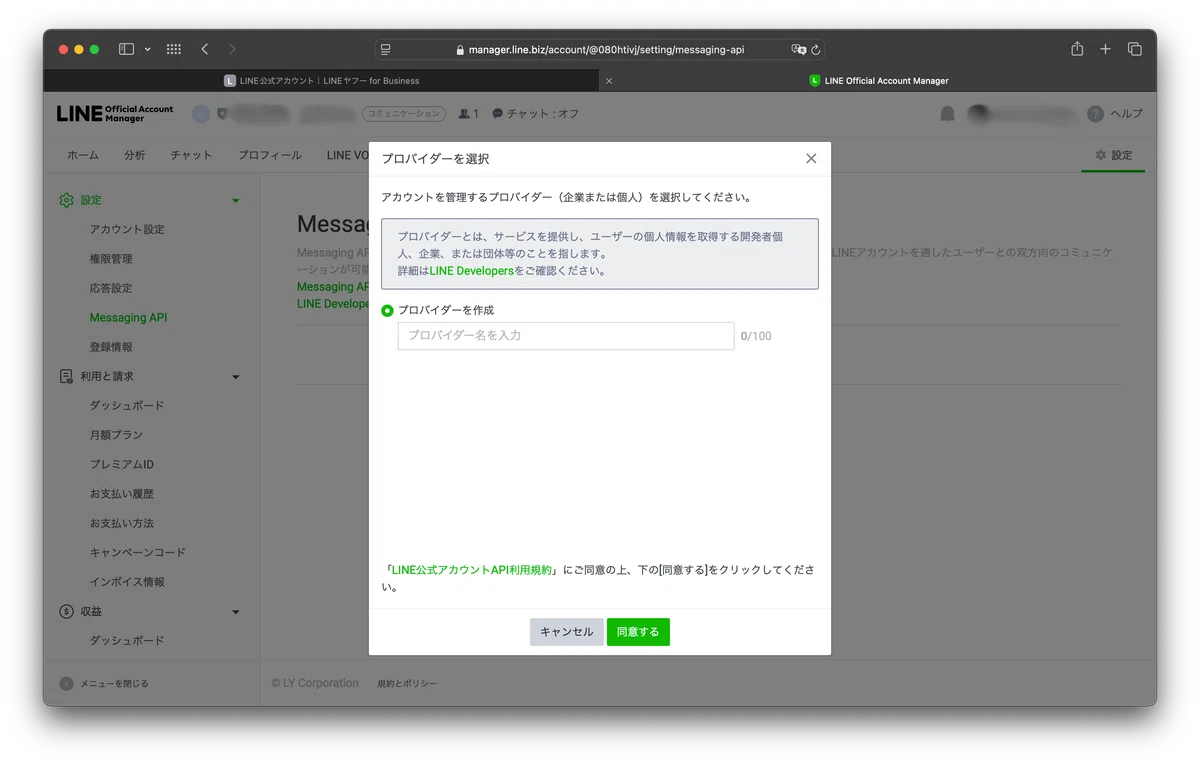This screenshot has height=763, width=1200.
Task: Open a new Safari tab
Action: click(x=1105, y=49)
